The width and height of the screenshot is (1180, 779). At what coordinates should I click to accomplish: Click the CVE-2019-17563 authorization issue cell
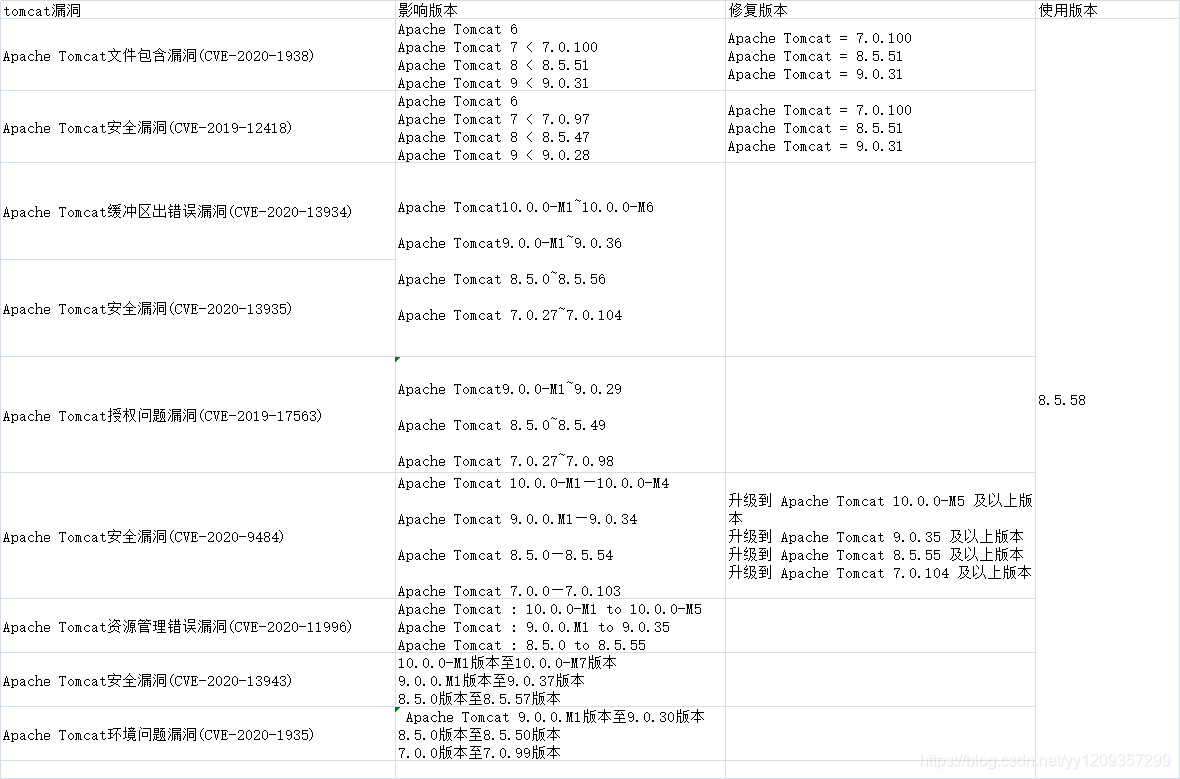click(198, 415)
